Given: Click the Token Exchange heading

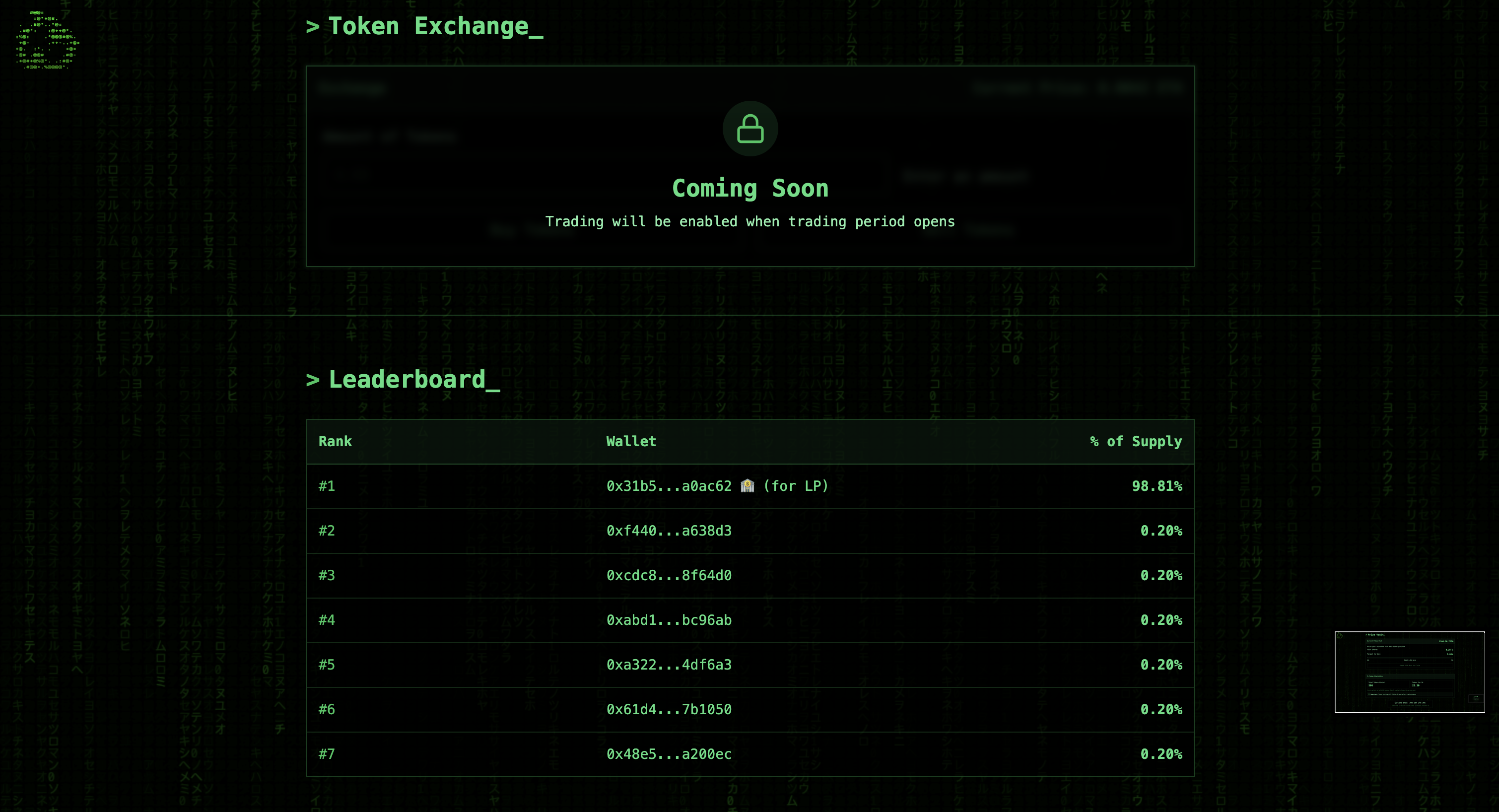Looking at the screenshot, I should (425, 27).
